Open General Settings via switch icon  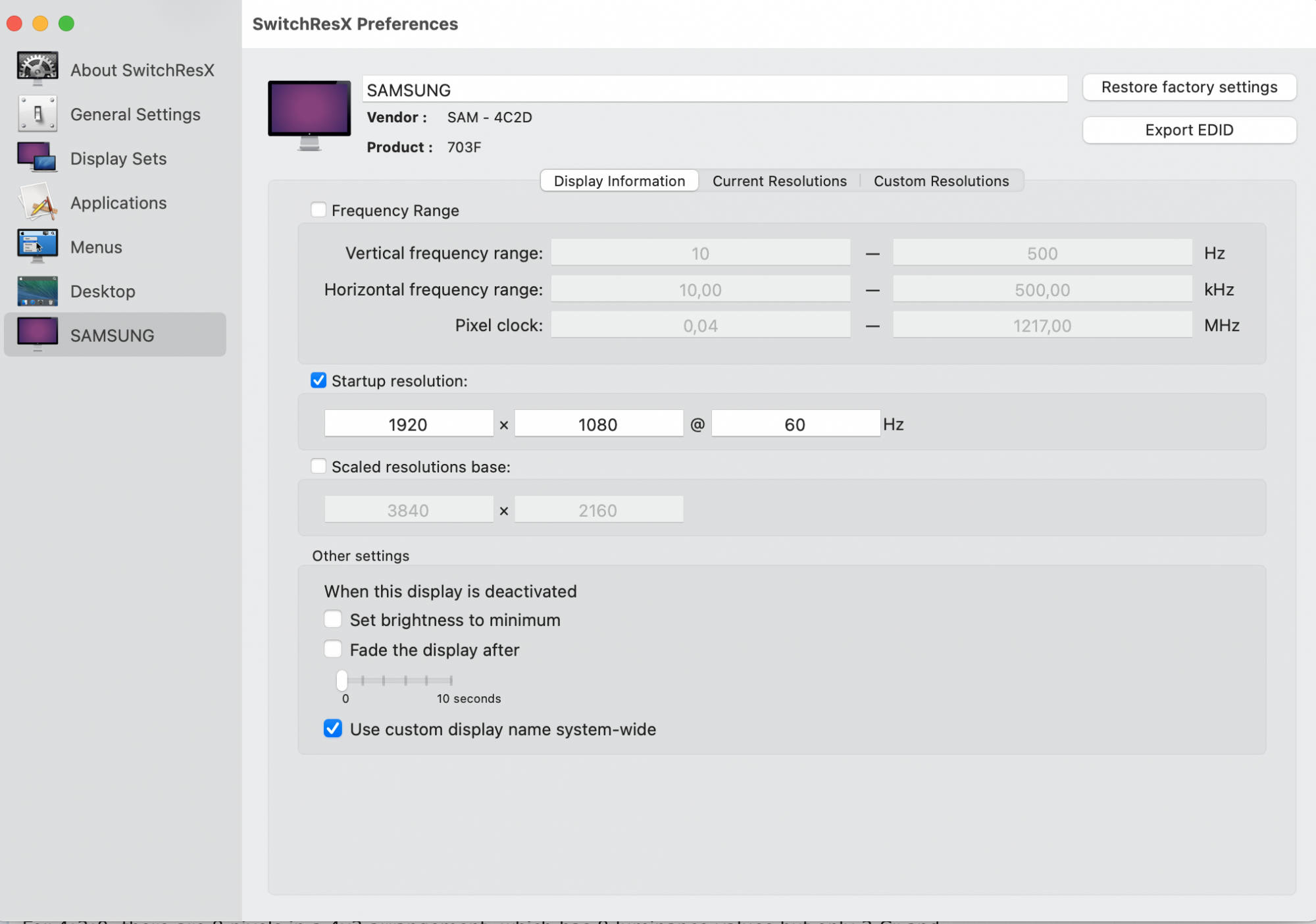click(38, 114)
